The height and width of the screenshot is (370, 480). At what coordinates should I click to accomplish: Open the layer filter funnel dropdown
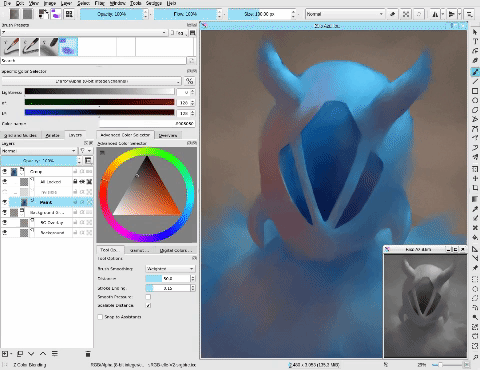click(85, 151)
